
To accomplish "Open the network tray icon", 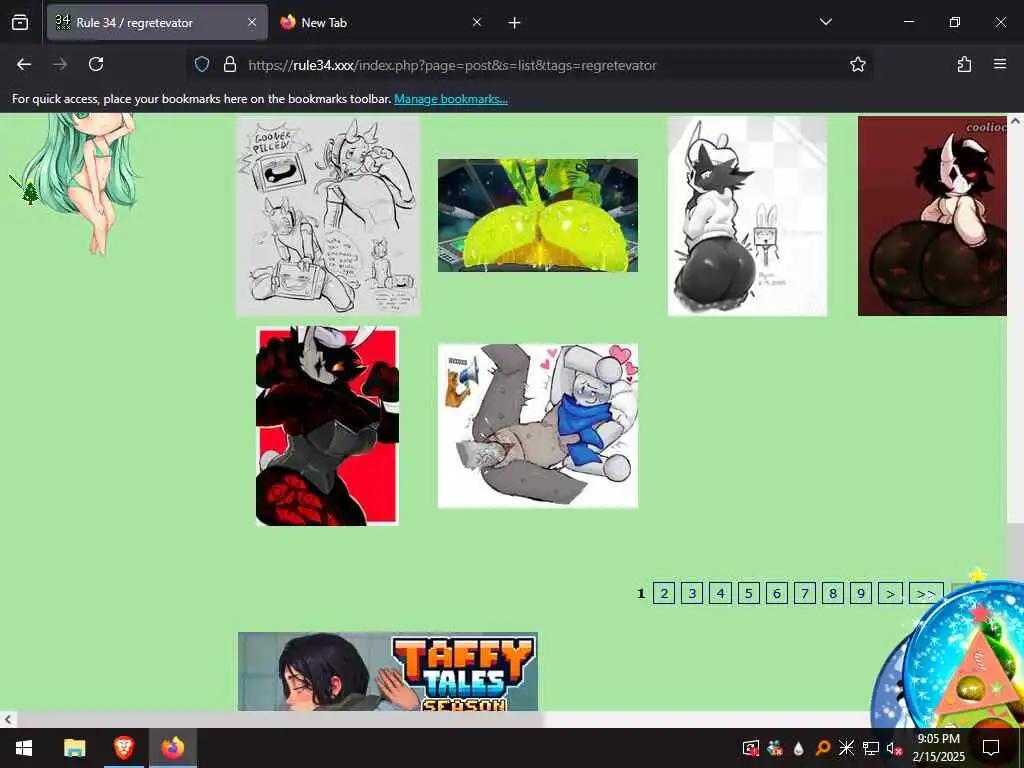I will click(x=871, y=748).
